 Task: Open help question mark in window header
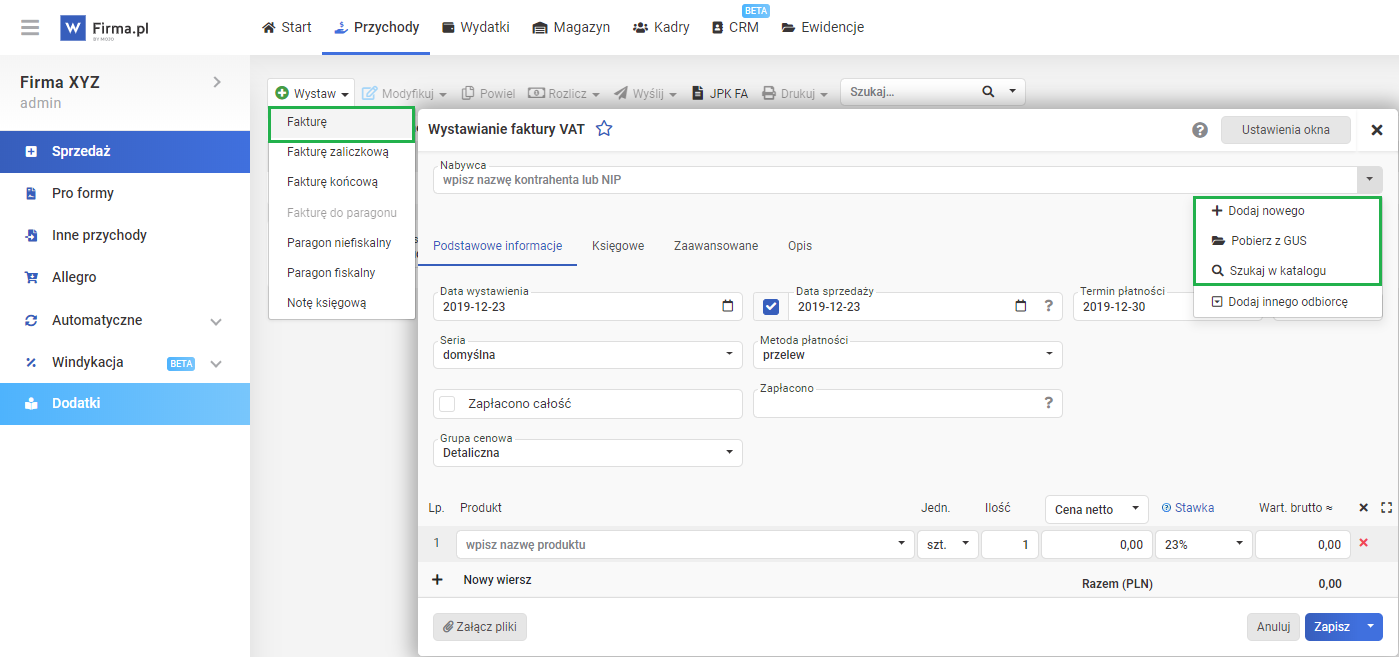tap(1200, 130)
